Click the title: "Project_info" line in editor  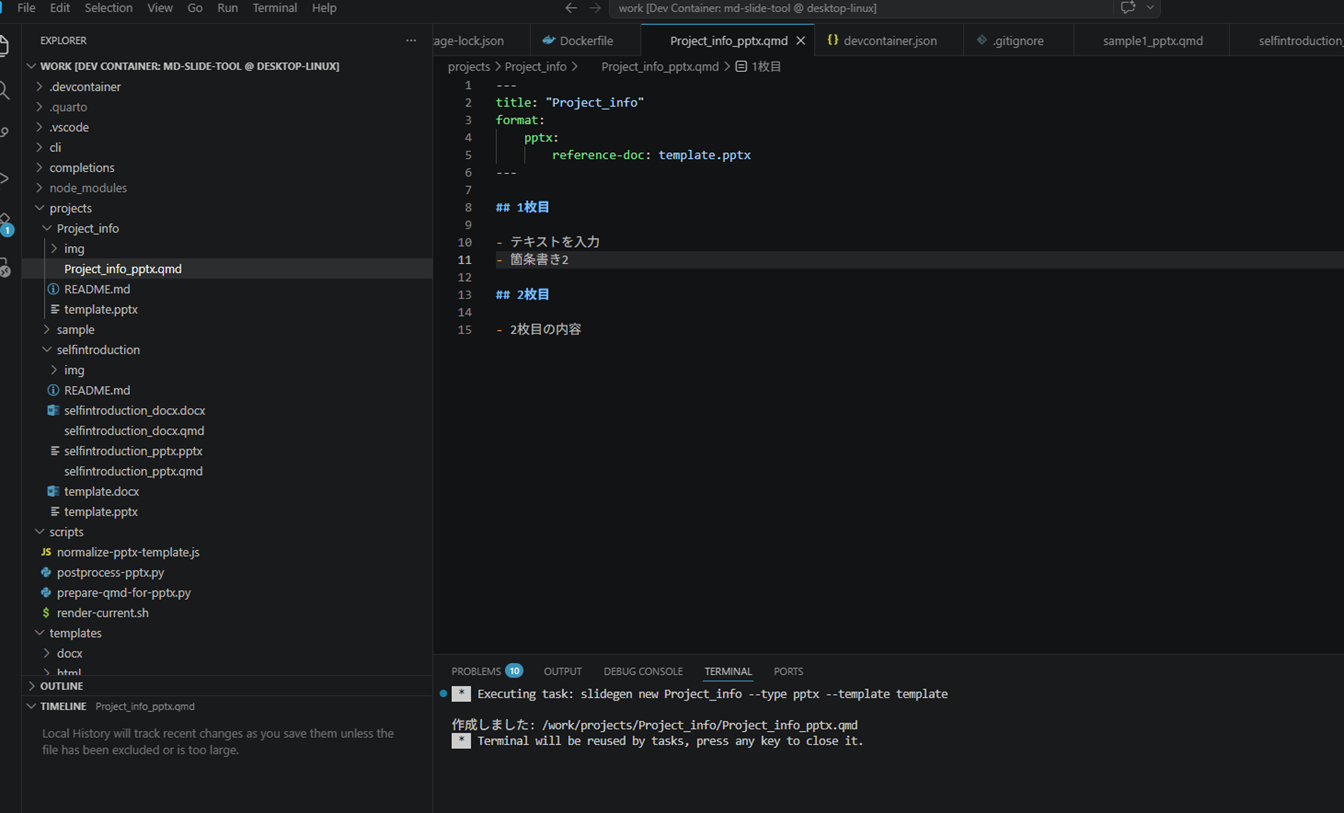pyautogui.click(x=569, y=103)
